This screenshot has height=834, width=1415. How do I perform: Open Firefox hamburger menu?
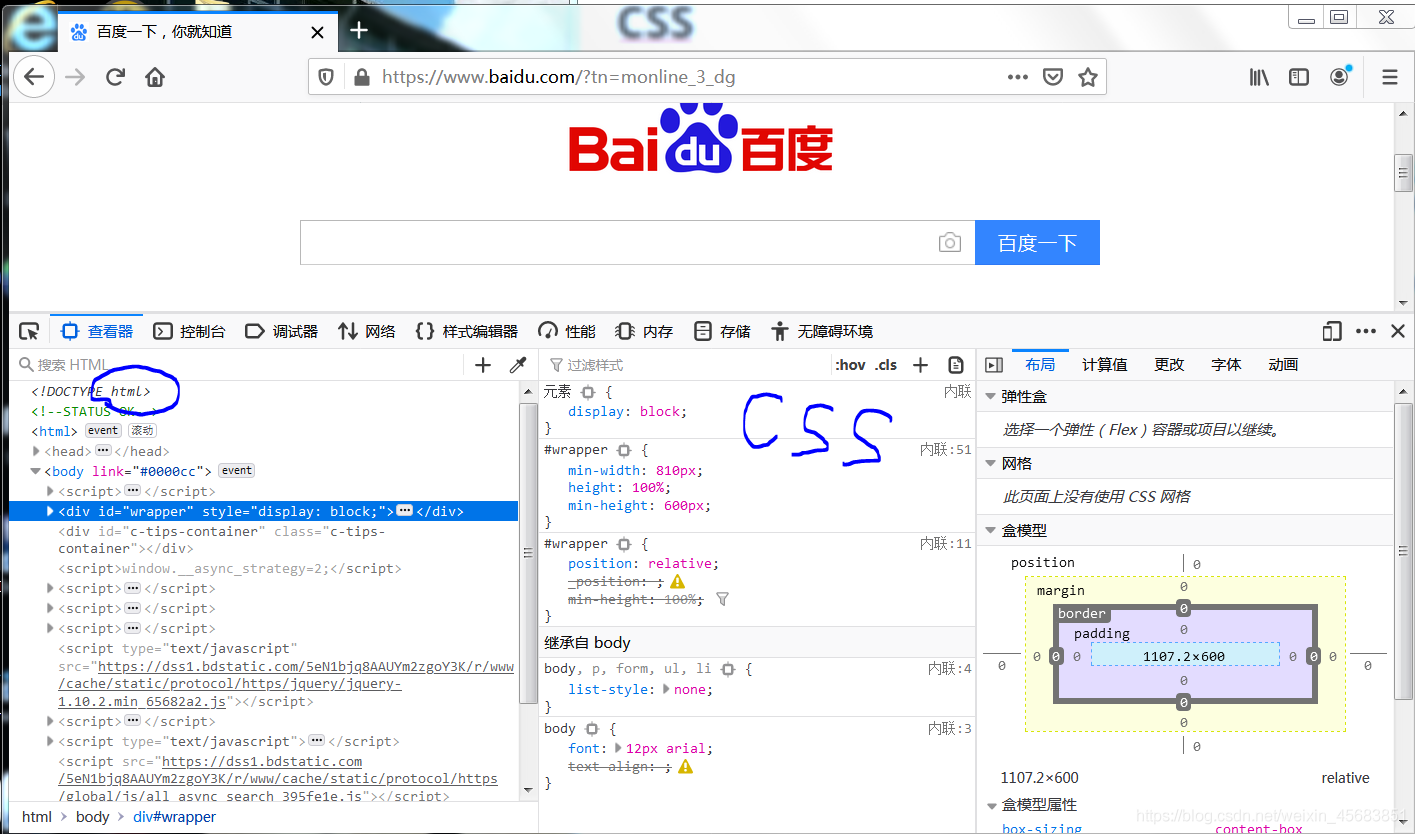[x=1389, y=77]
